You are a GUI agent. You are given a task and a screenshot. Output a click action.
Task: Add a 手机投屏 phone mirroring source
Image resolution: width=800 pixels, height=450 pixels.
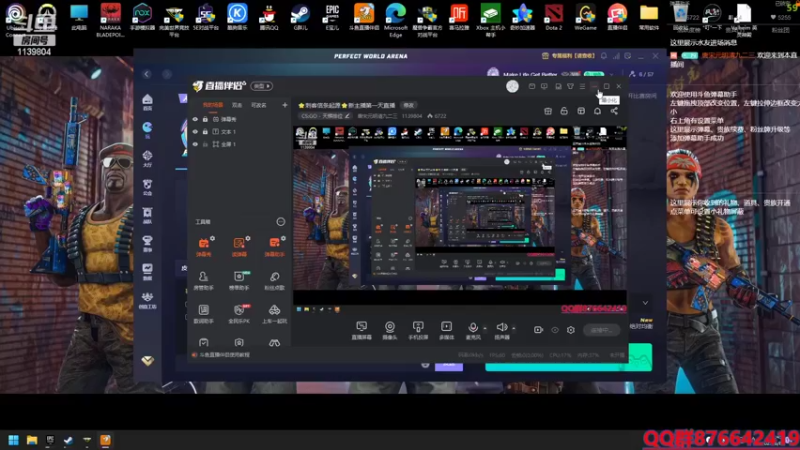pyautogui.click(x=418, y=330)
